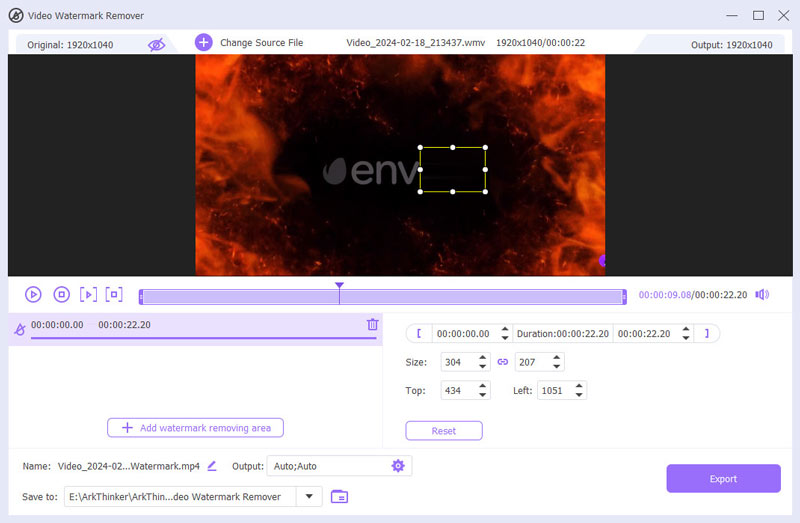Click the timeline's left trim handle
This screenshot has height=523, width=800.
click(141, 297)
